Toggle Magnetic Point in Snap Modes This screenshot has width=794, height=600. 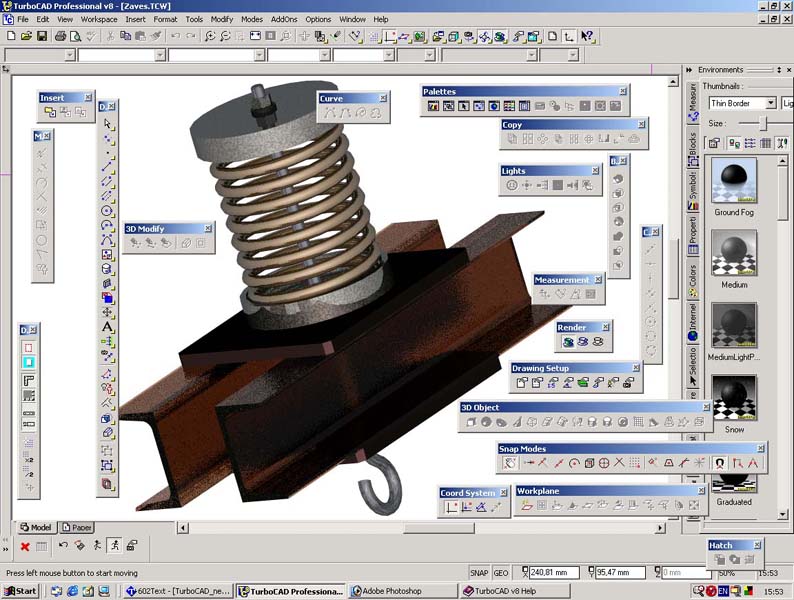click(x=720, y=463)
